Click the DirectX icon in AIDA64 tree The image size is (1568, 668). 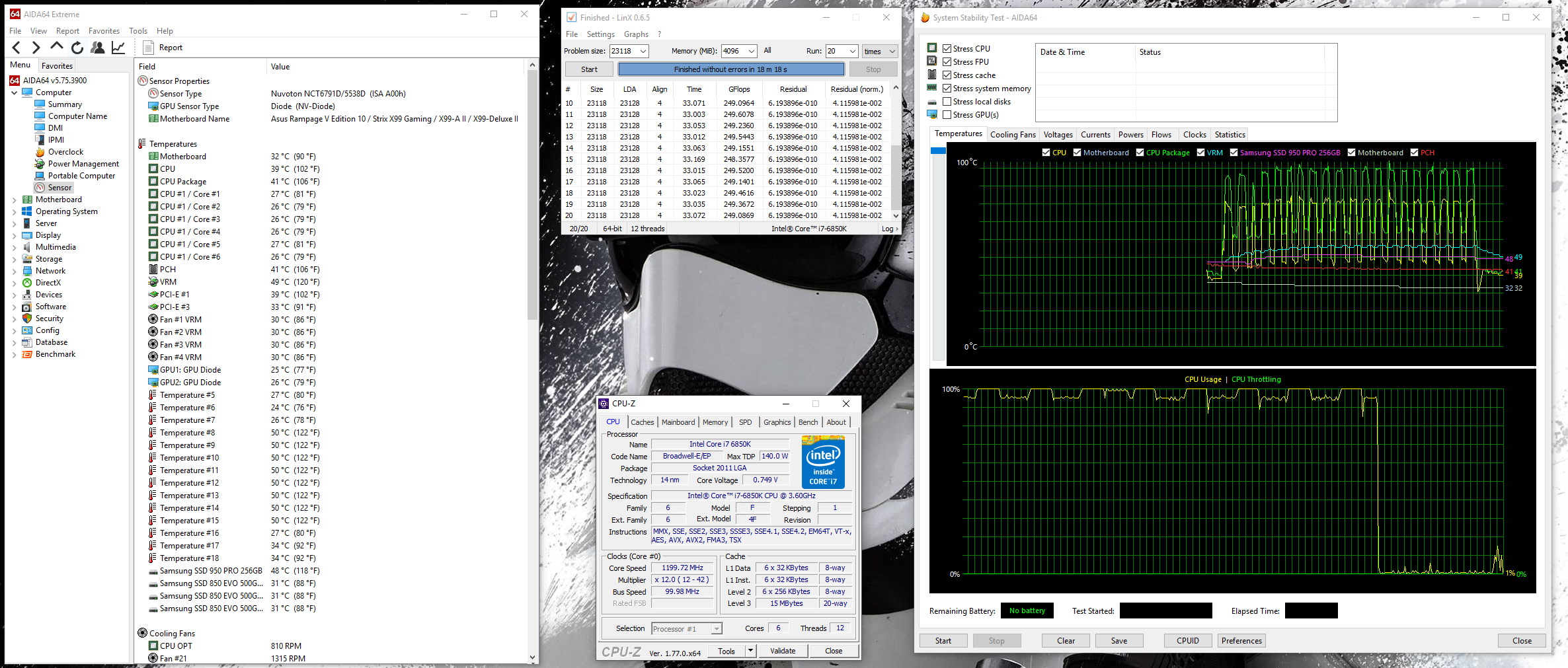pyautogui.click(x=27, y=283)
